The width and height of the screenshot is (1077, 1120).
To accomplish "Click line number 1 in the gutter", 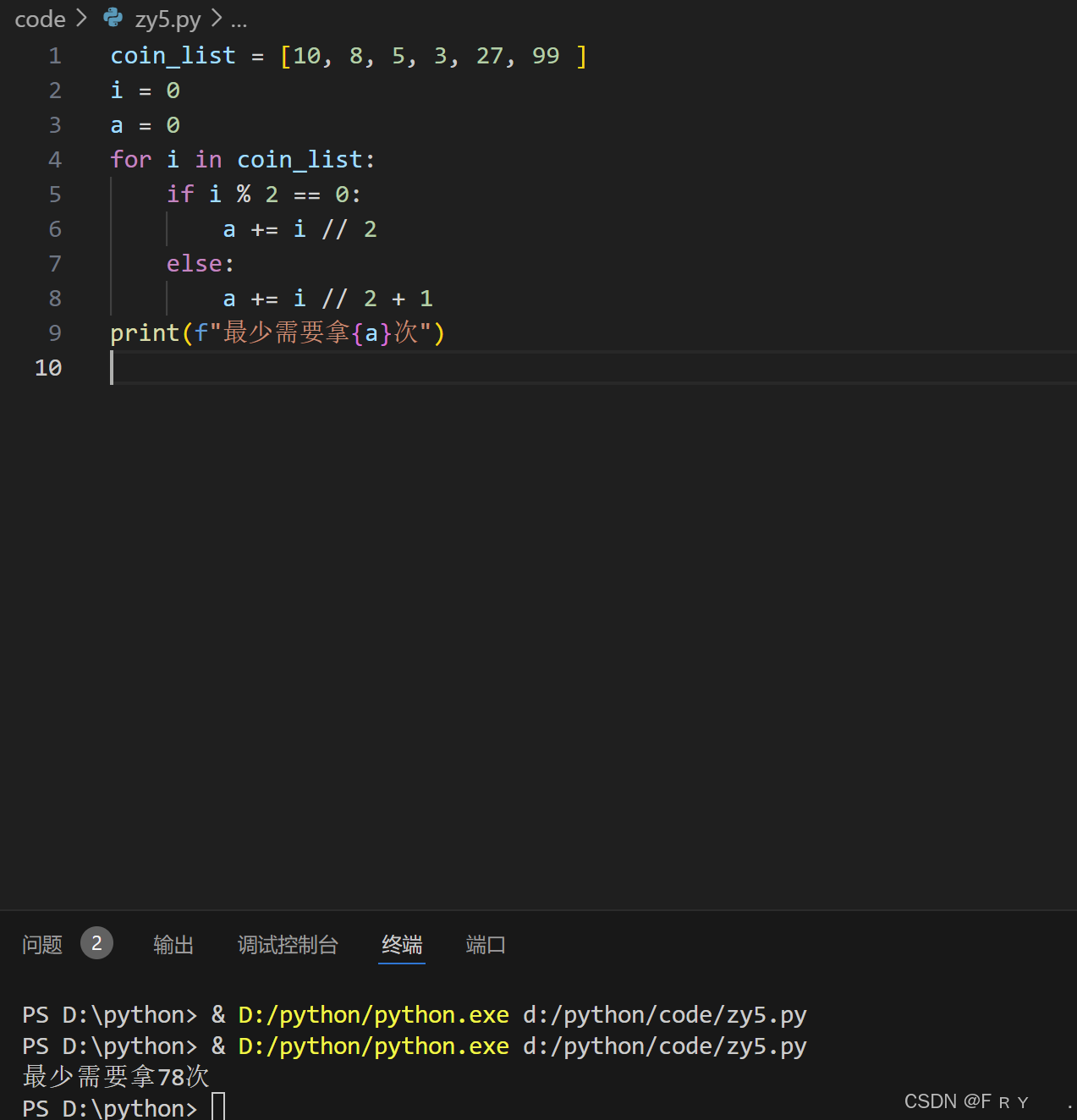I will tap(55, 56).
